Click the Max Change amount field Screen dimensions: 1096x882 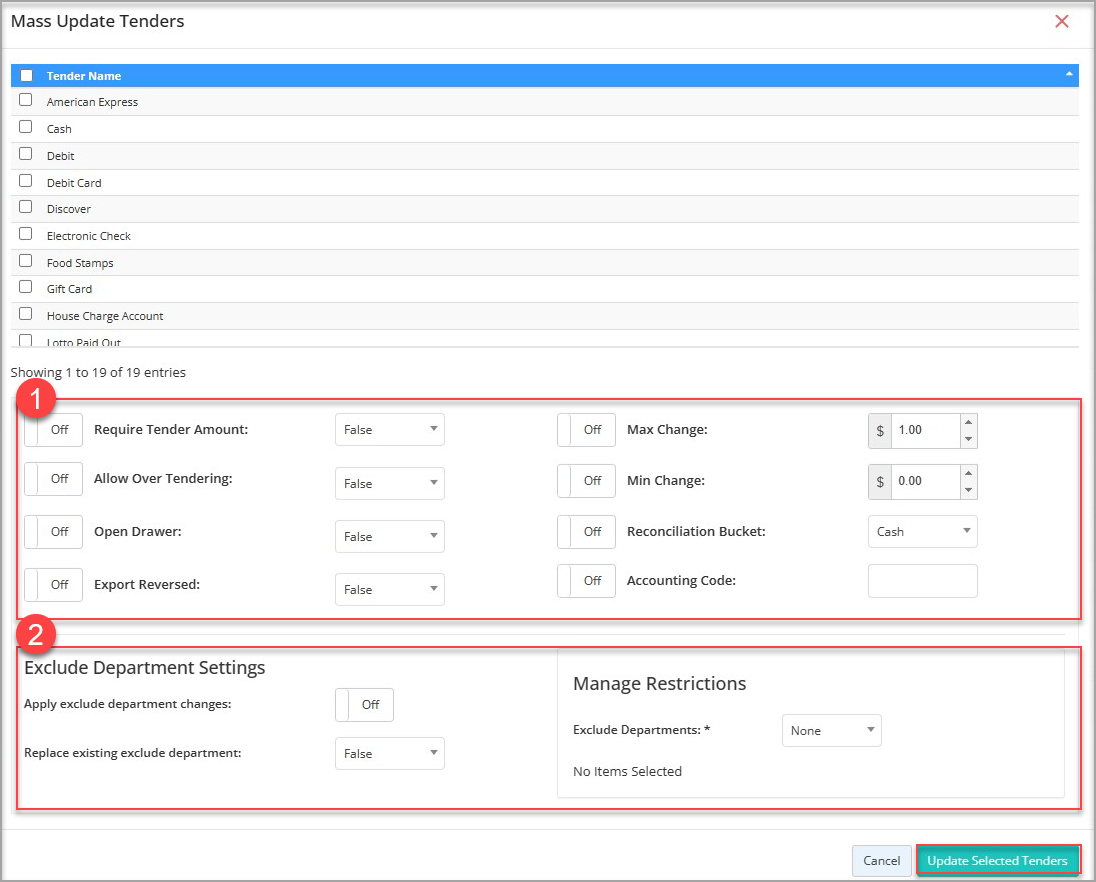point(925,431)
